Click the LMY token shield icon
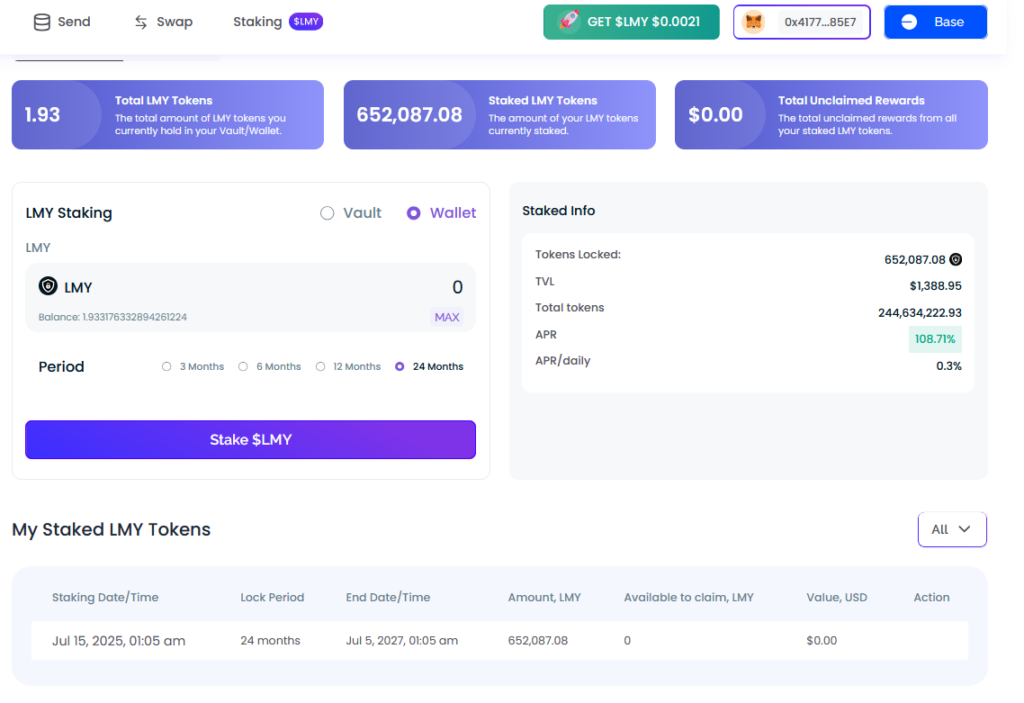The height and width of the screenshot is (703, 1024). pyautogui.click(x=48, y=287)
